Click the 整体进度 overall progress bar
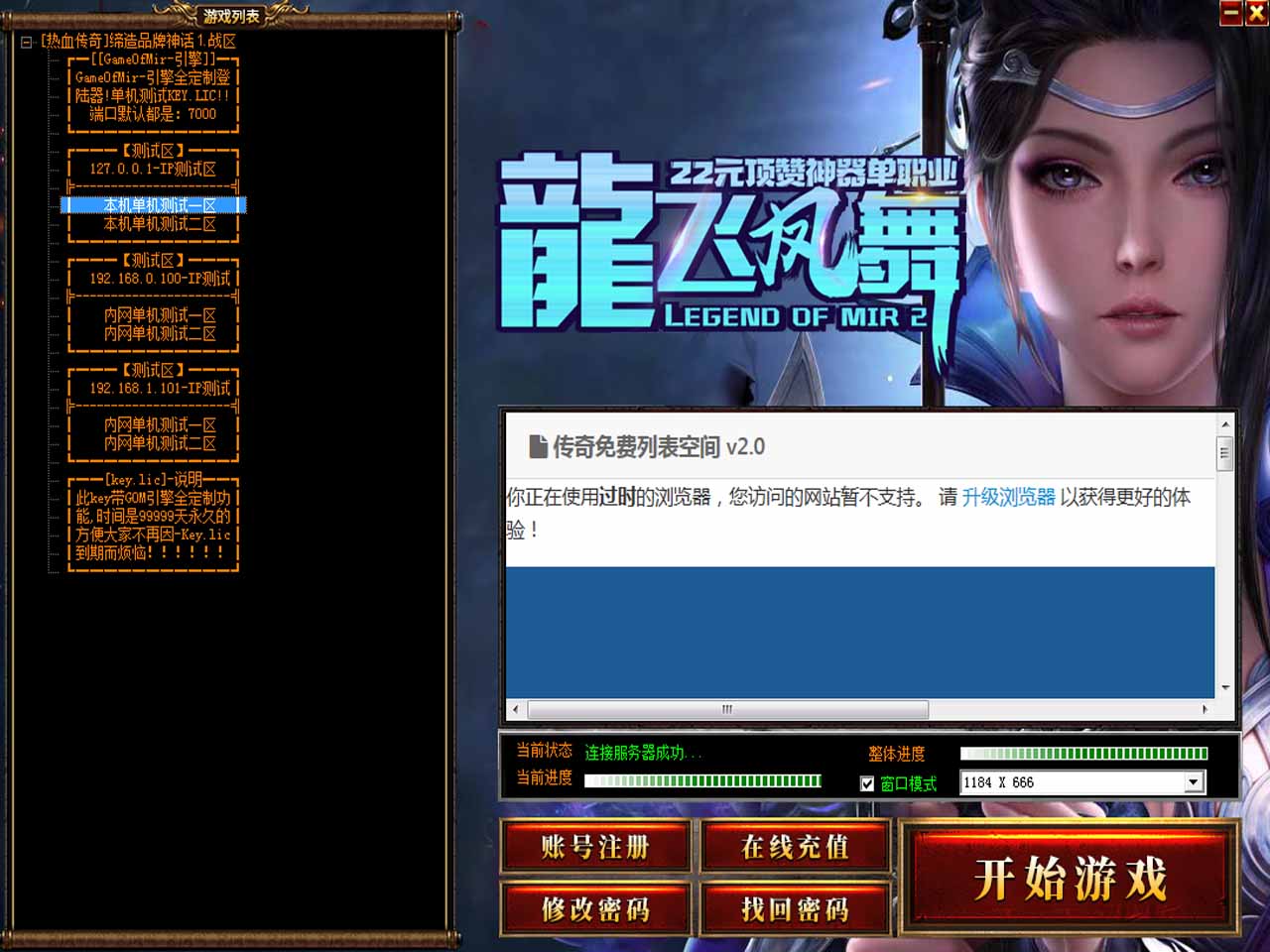This screenshot has height=952, width=1270. click(1083, 754)
